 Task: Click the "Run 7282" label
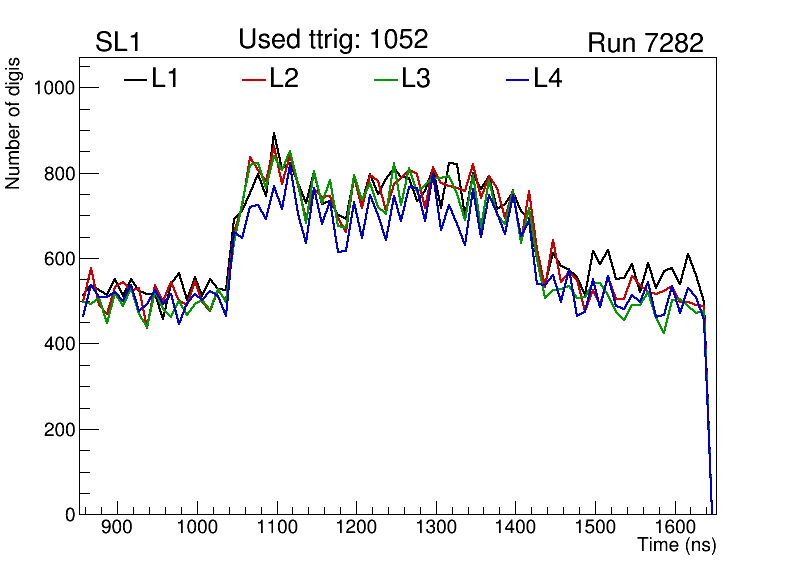tap(645, 43)
